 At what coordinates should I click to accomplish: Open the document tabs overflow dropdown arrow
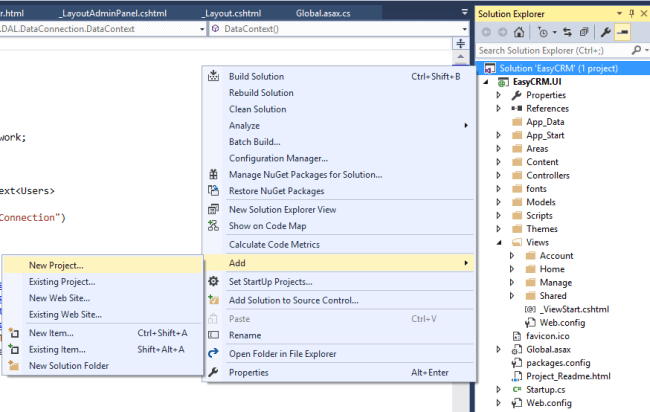(x=464, y=12)
